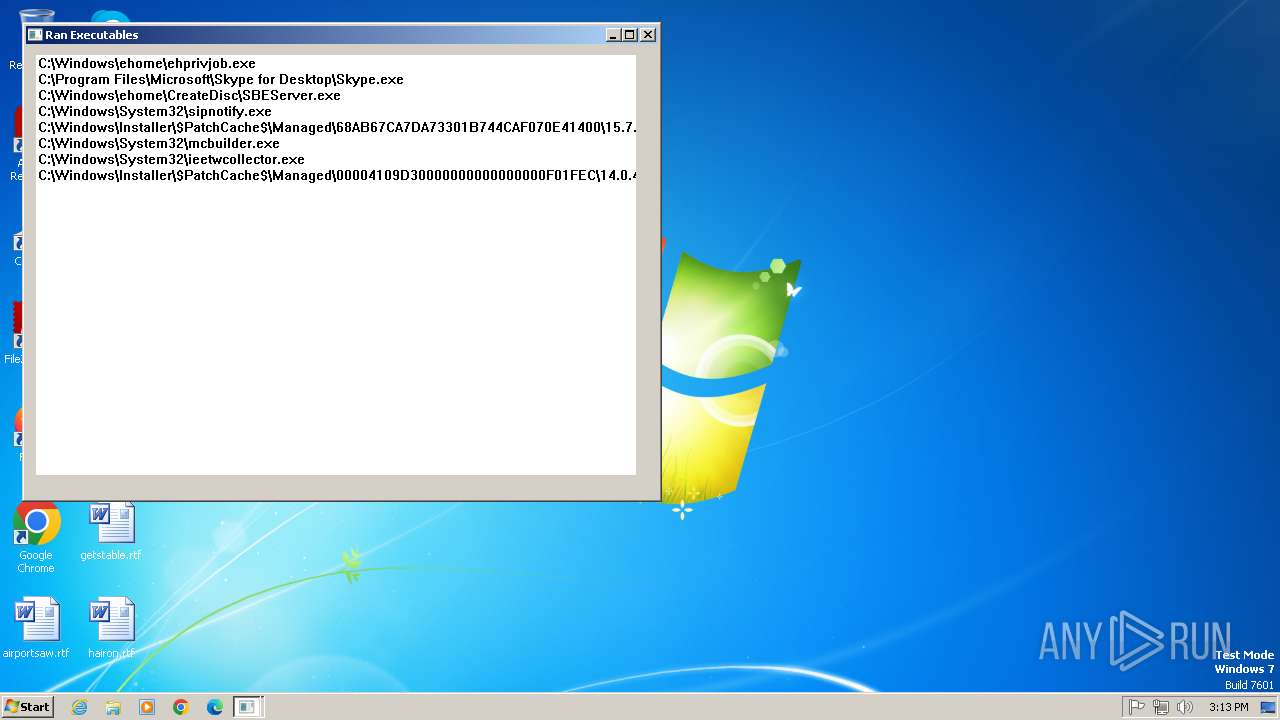The image size is (1280, 720).
Task: Open the Action Center flag icon
Action: click(1136, 707)
